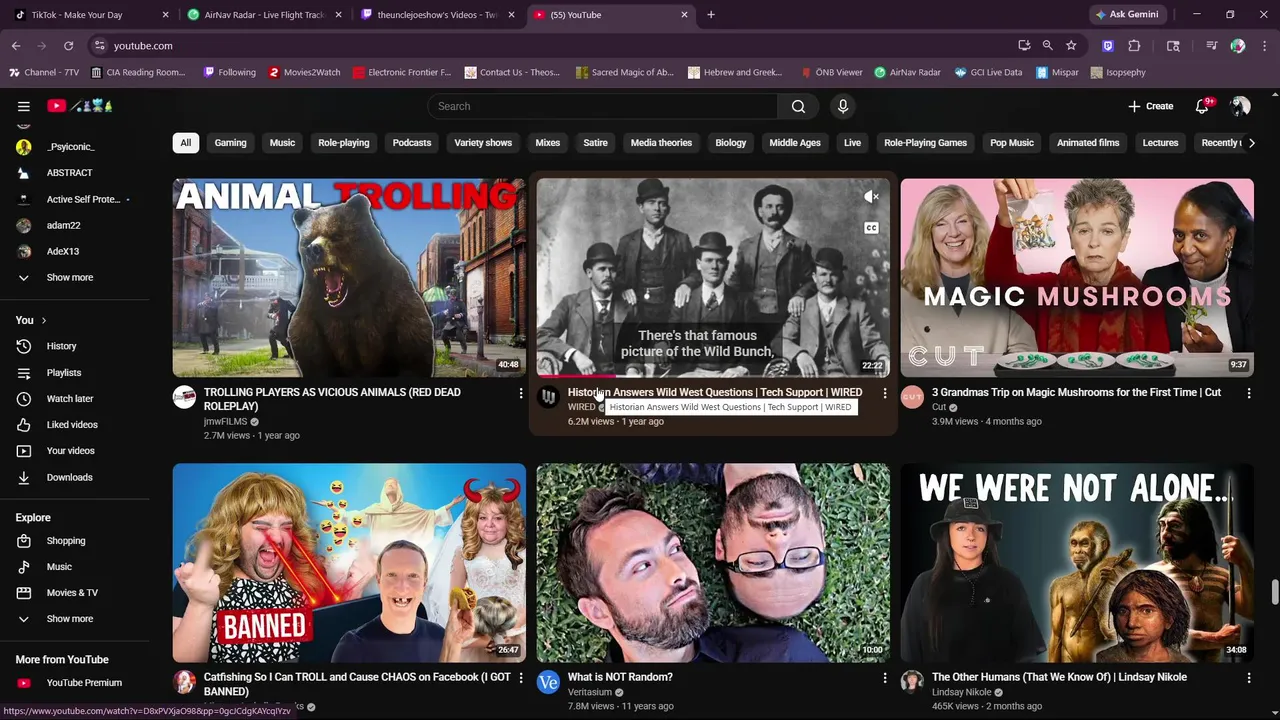Switch to the AirNav Radar browser tab
The image size is (1280, 720).
tap(265, 15)
